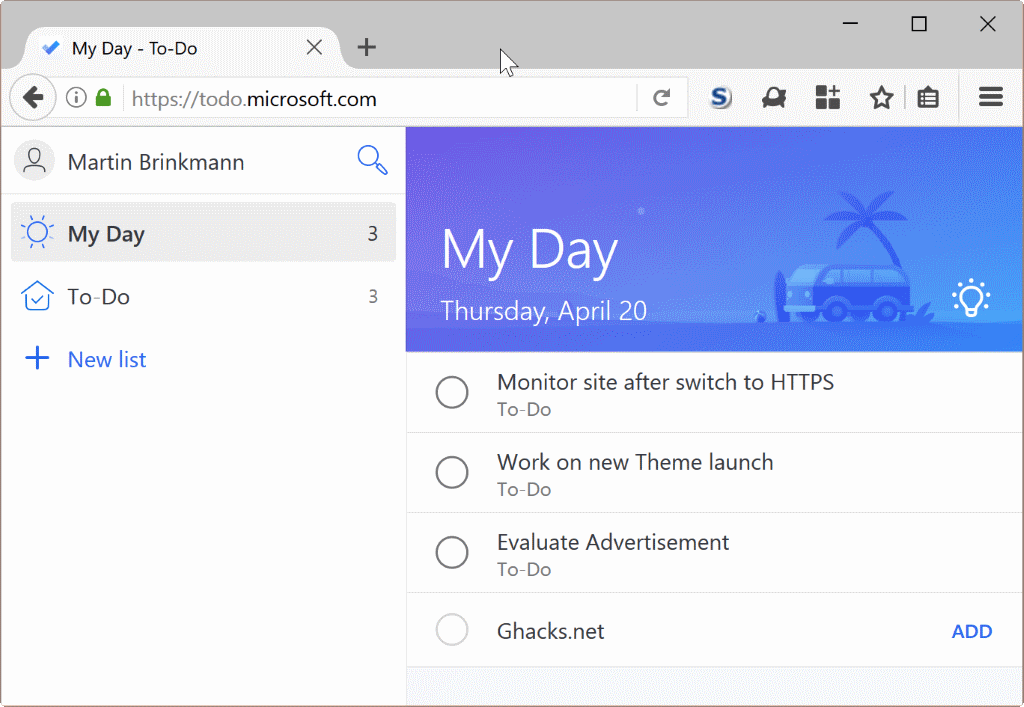Bookmark this page with the star icon
The width and height of the screenshot is (1024, 707).
click(x=881, y=97)
